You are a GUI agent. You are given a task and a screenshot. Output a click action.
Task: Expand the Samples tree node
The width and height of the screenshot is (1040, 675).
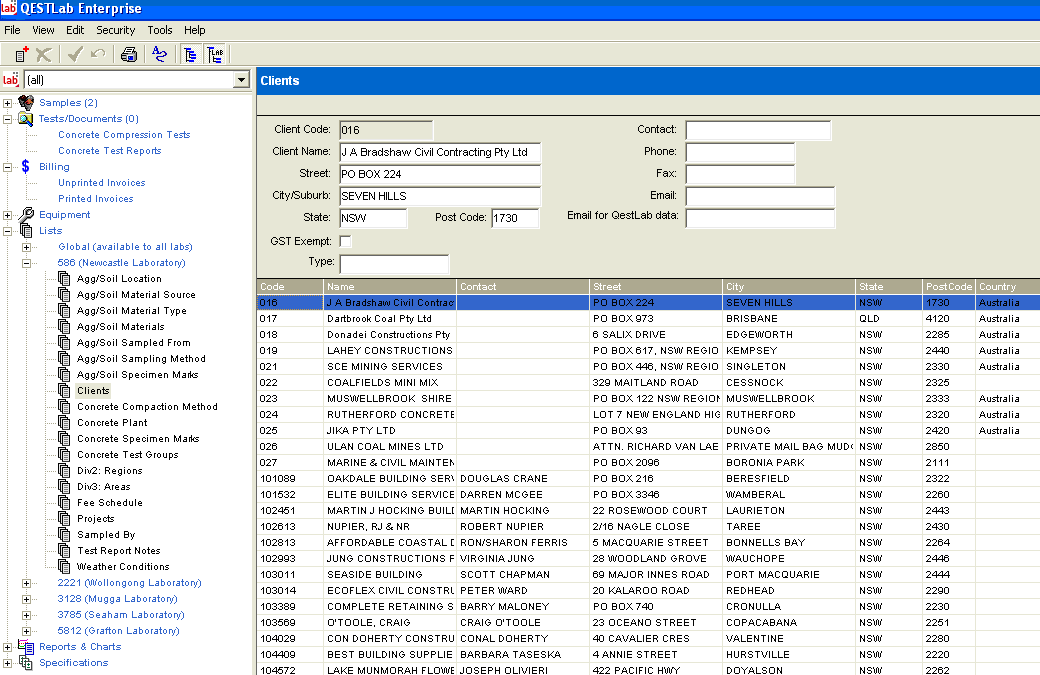pyautogui.click(x=8, y=103)
